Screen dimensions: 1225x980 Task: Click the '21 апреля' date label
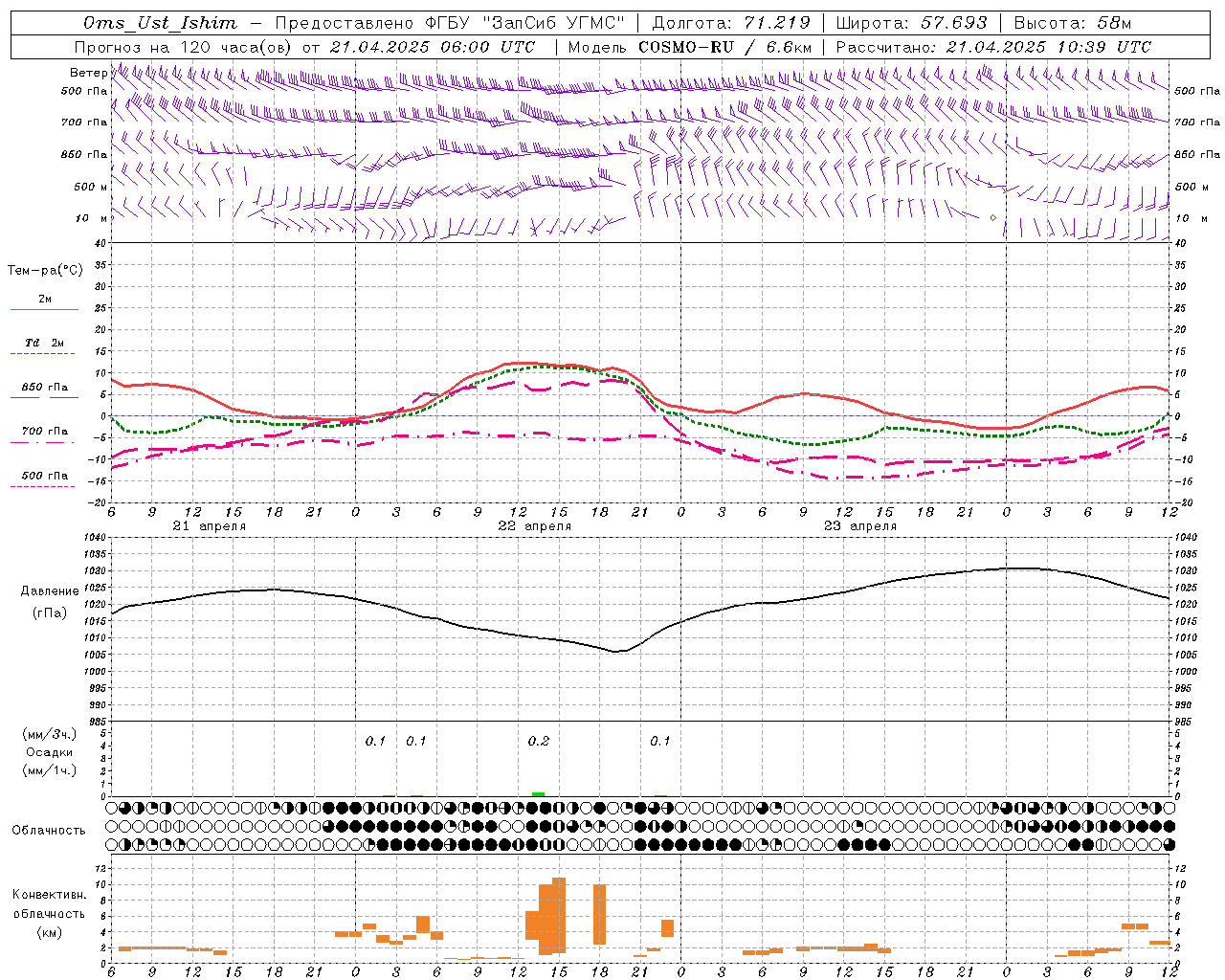tap(209, 526)
